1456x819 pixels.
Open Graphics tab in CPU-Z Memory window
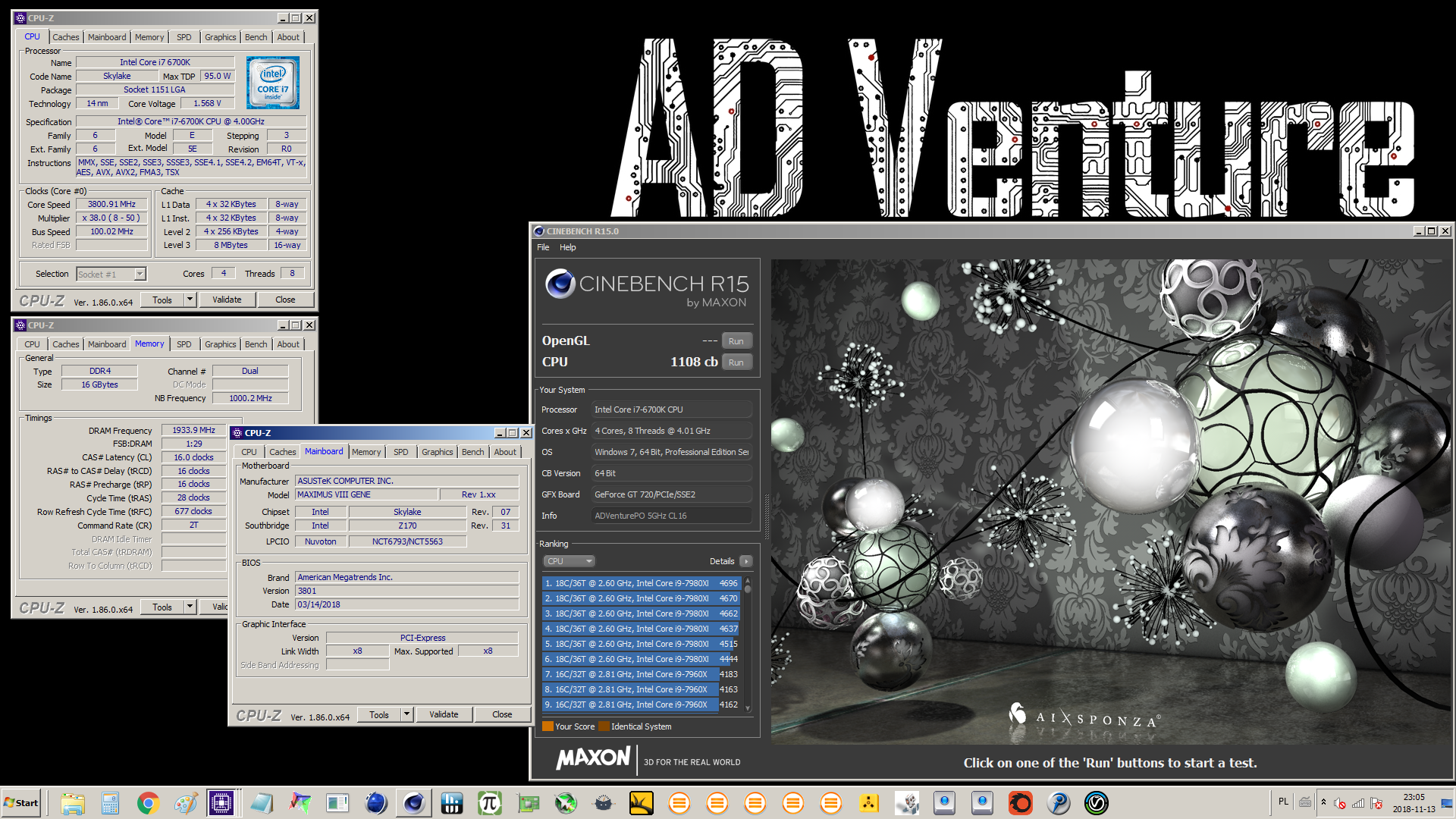(x=221, y=344)
